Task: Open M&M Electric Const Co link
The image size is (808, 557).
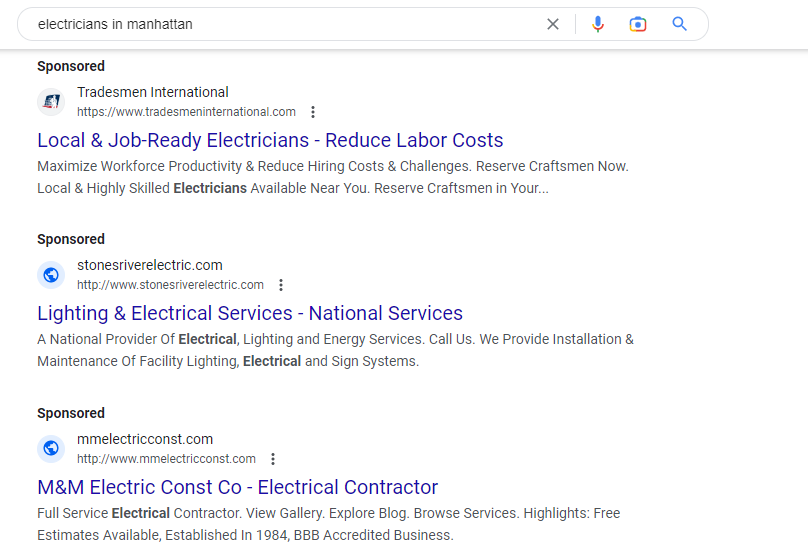Action: coord(238,487)
